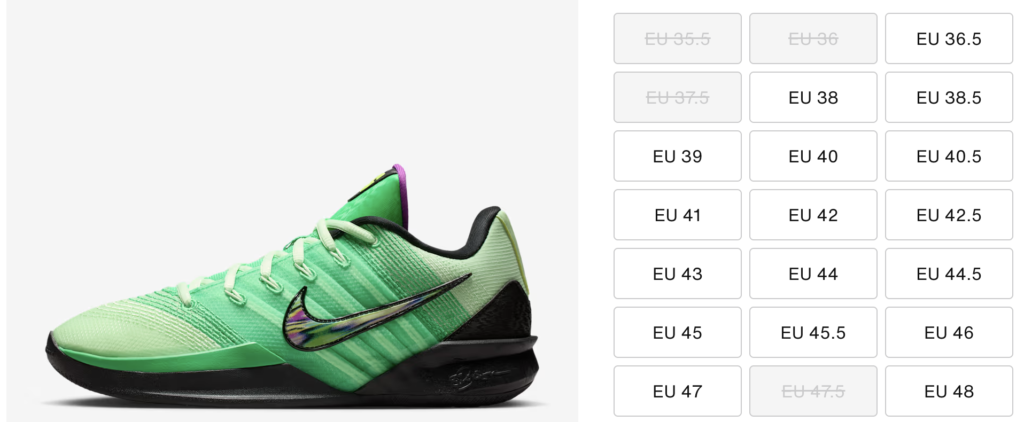This screenshot has width=1024, height=422.
Task: Select size EU 42
Action: coord(813,215)
